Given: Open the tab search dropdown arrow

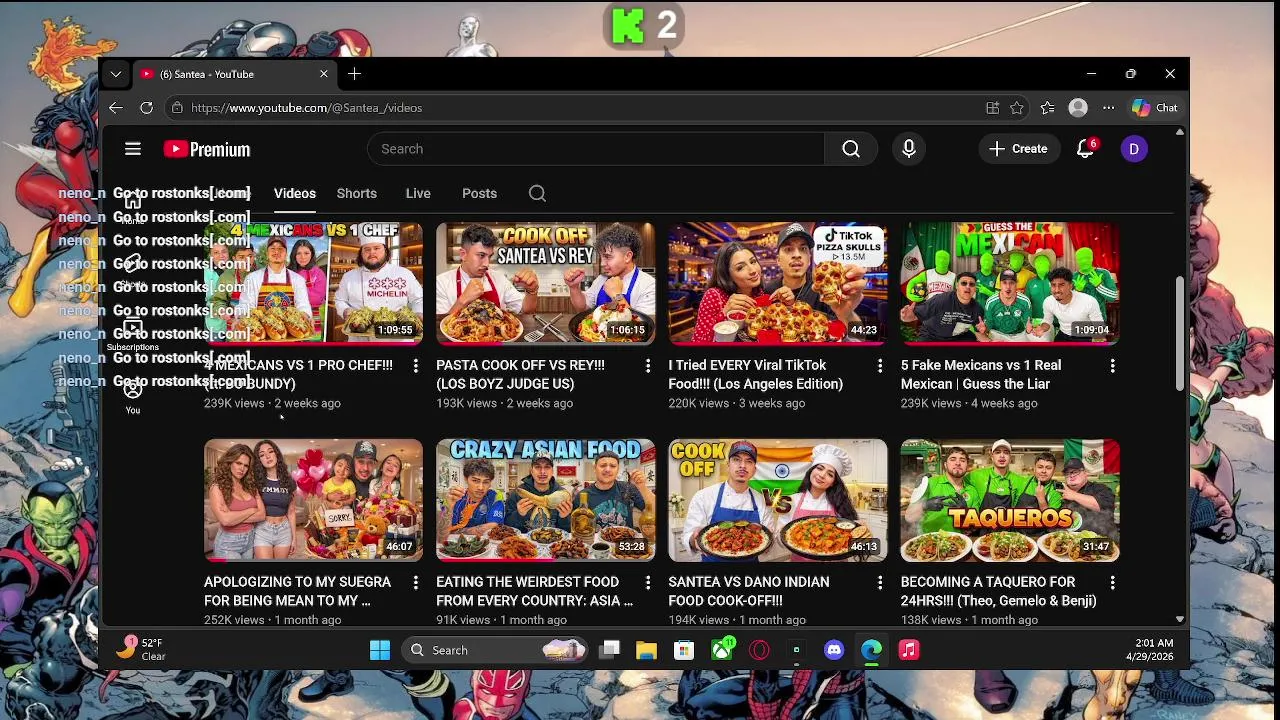Looking at the screenshot, I should [x=116, y=74].
